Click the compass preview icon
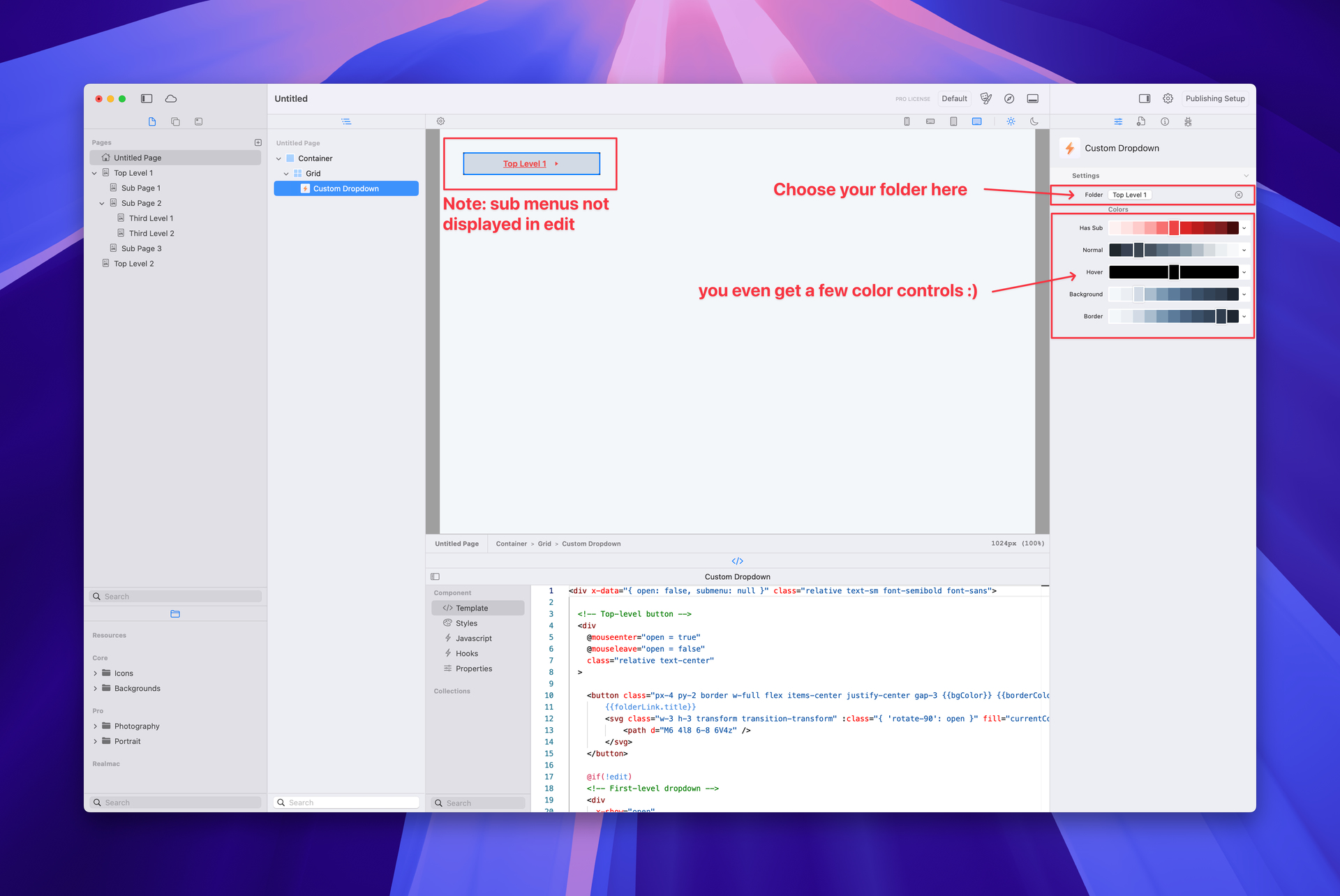 [x=1009, y=98]
